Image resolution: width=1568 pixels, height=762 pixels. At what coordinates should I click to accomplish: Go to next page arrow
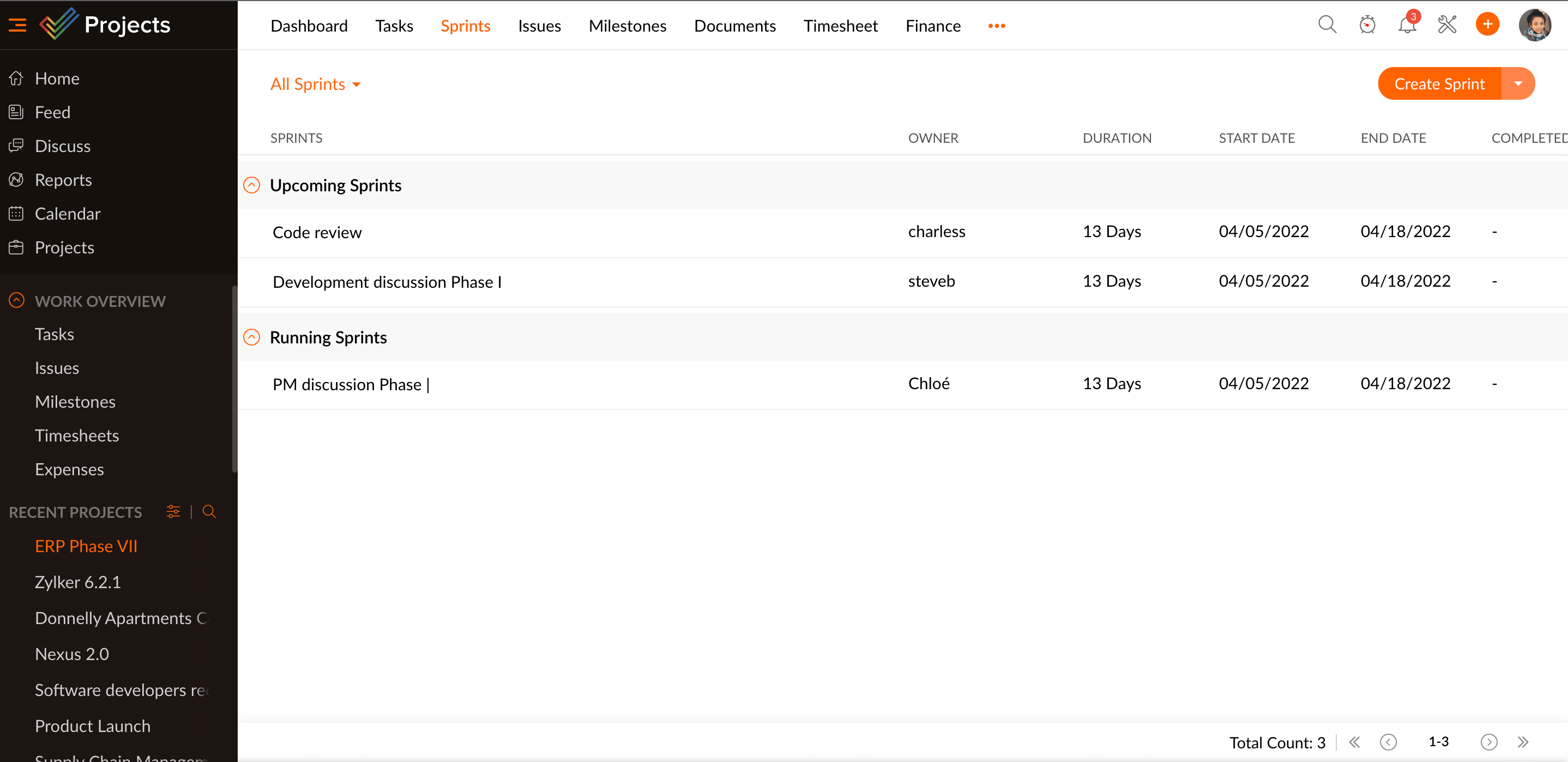1488,741
